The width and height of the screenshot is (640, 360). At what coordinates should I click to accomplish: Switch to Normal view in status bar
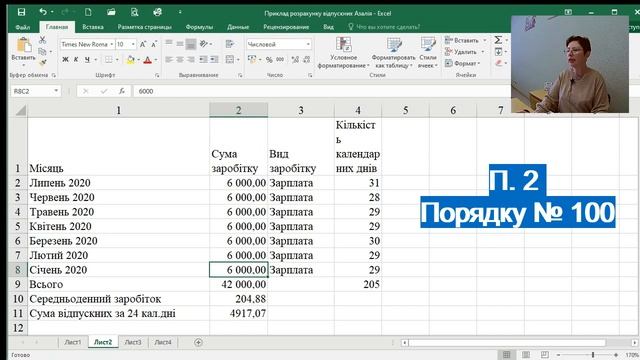coord(507,354)
